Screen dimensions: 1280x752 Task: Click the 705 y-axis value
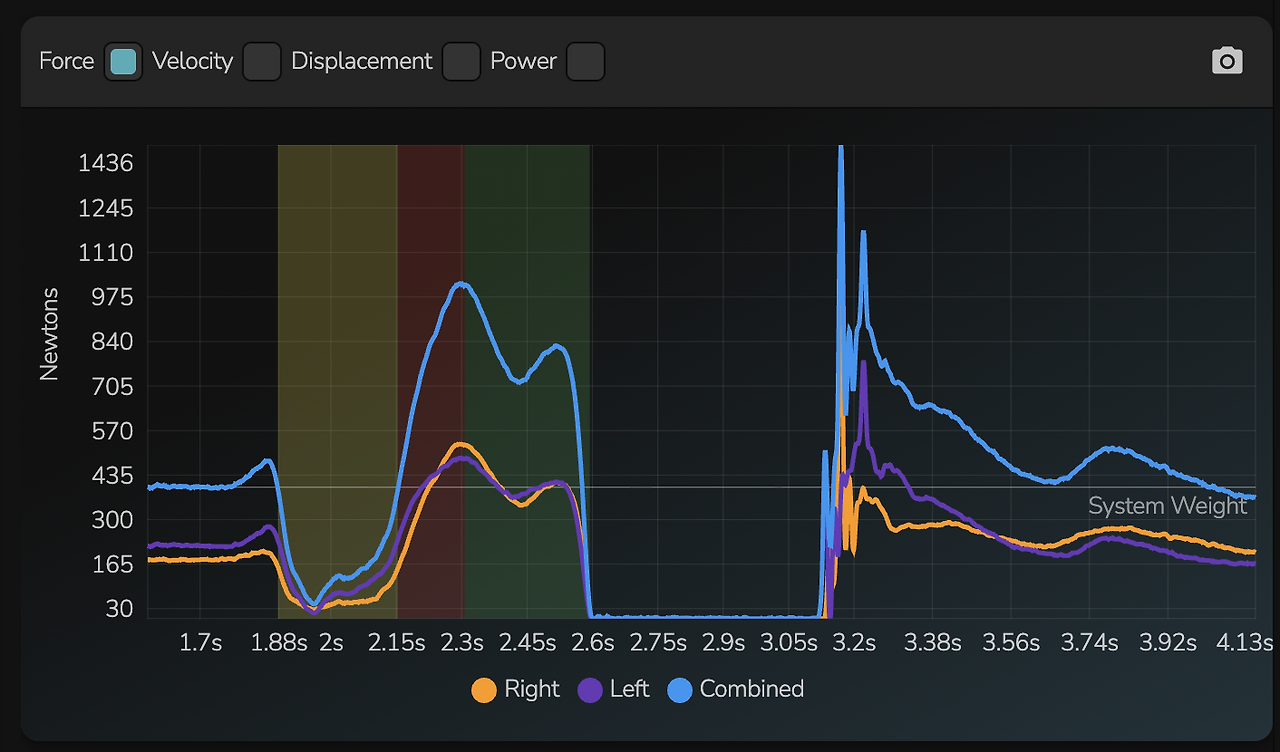point(111,386)
